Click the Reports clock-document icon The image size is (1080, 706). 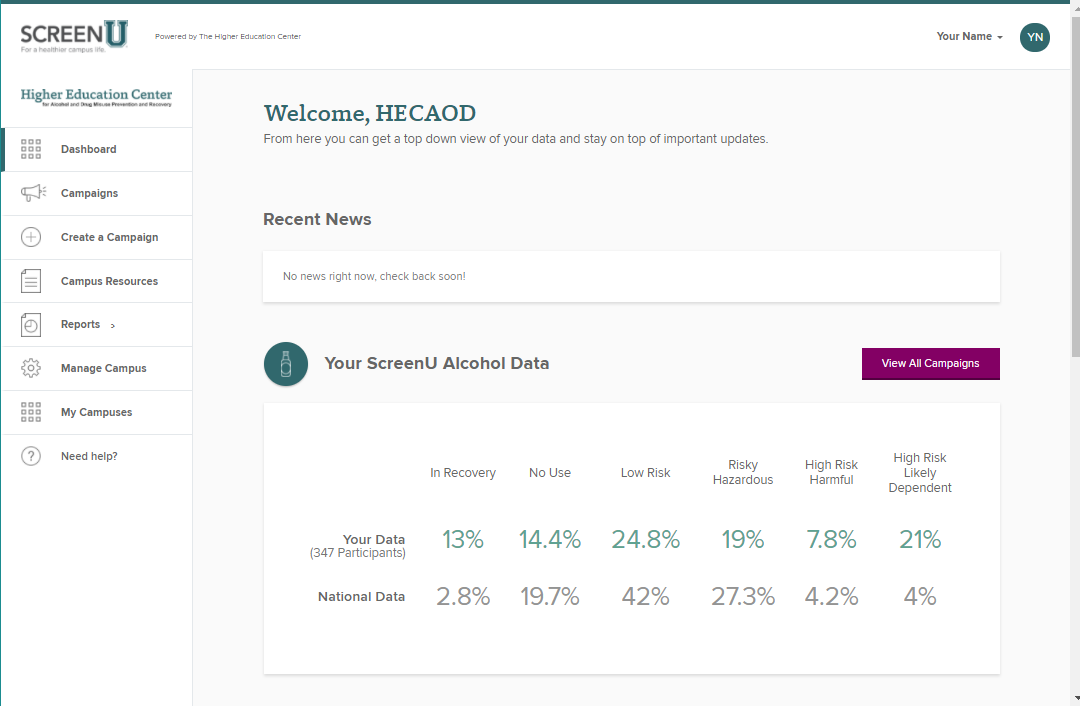click(31, 324)
